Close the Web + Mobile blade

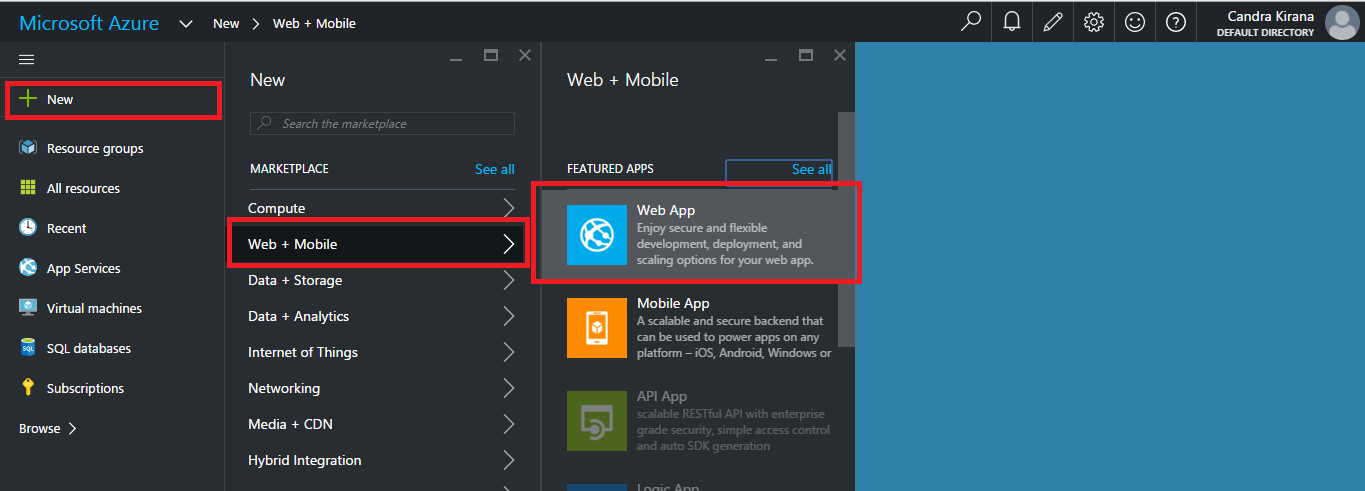[840, 56]
